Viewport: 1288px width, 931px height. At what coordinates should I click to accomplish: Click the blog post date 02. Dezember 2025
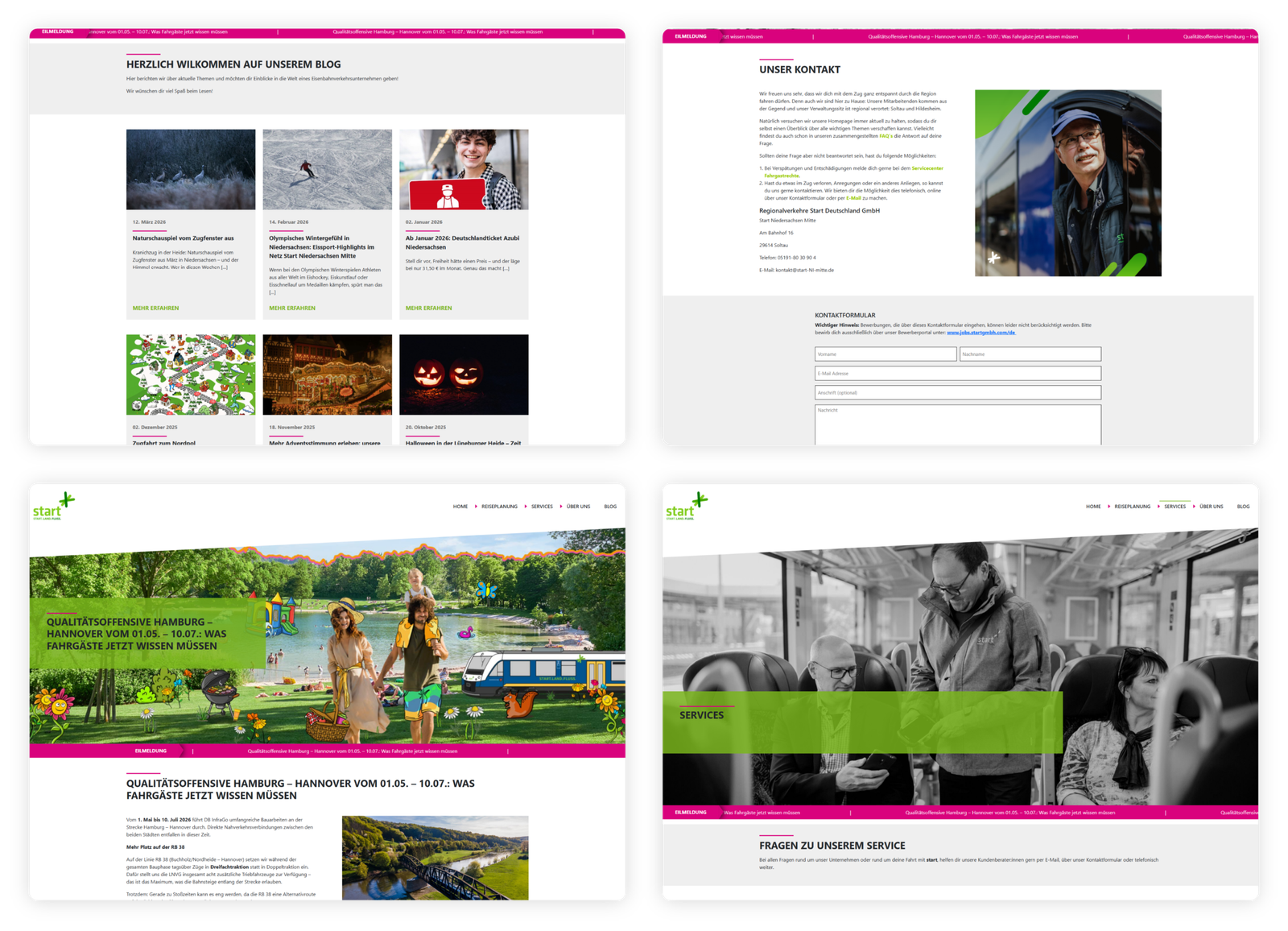click(x=155, y=428)
